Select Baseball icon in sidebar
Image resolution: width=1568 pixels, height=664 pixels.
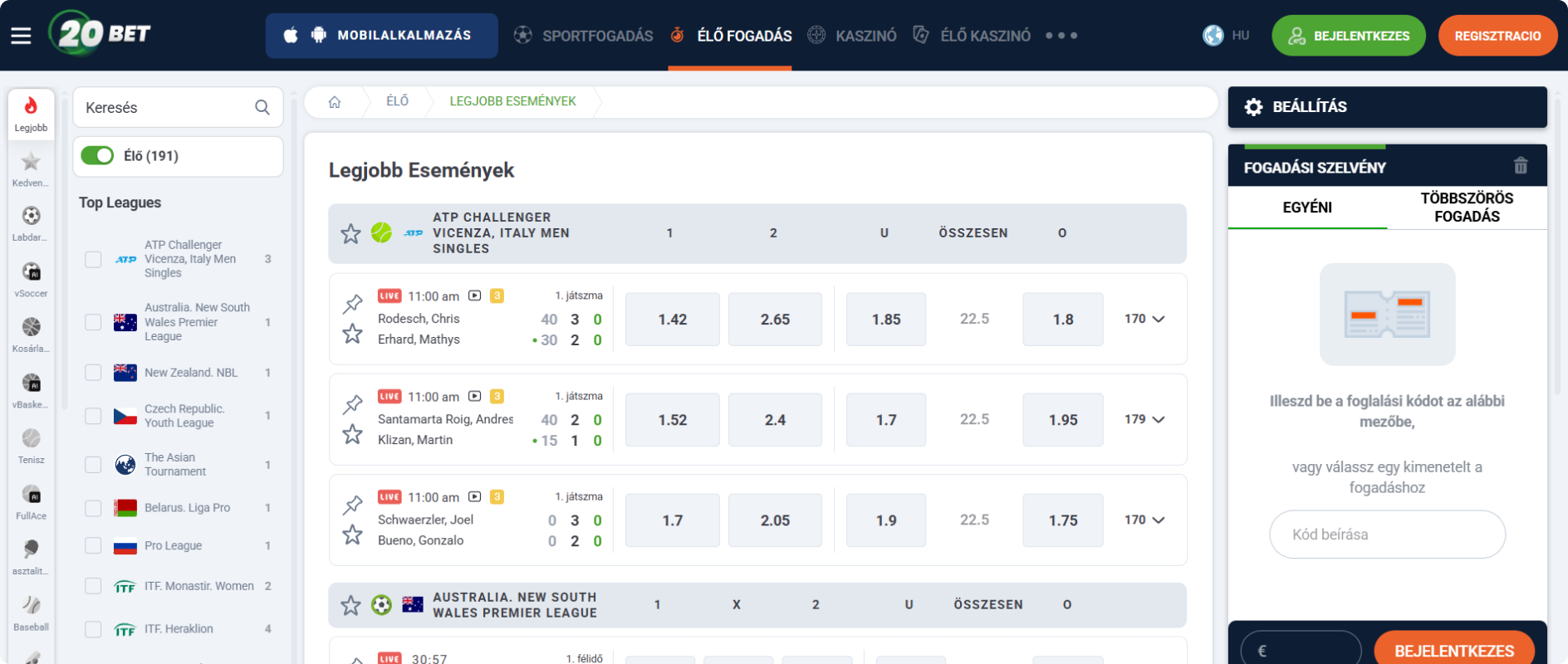[x=31, y=605]
